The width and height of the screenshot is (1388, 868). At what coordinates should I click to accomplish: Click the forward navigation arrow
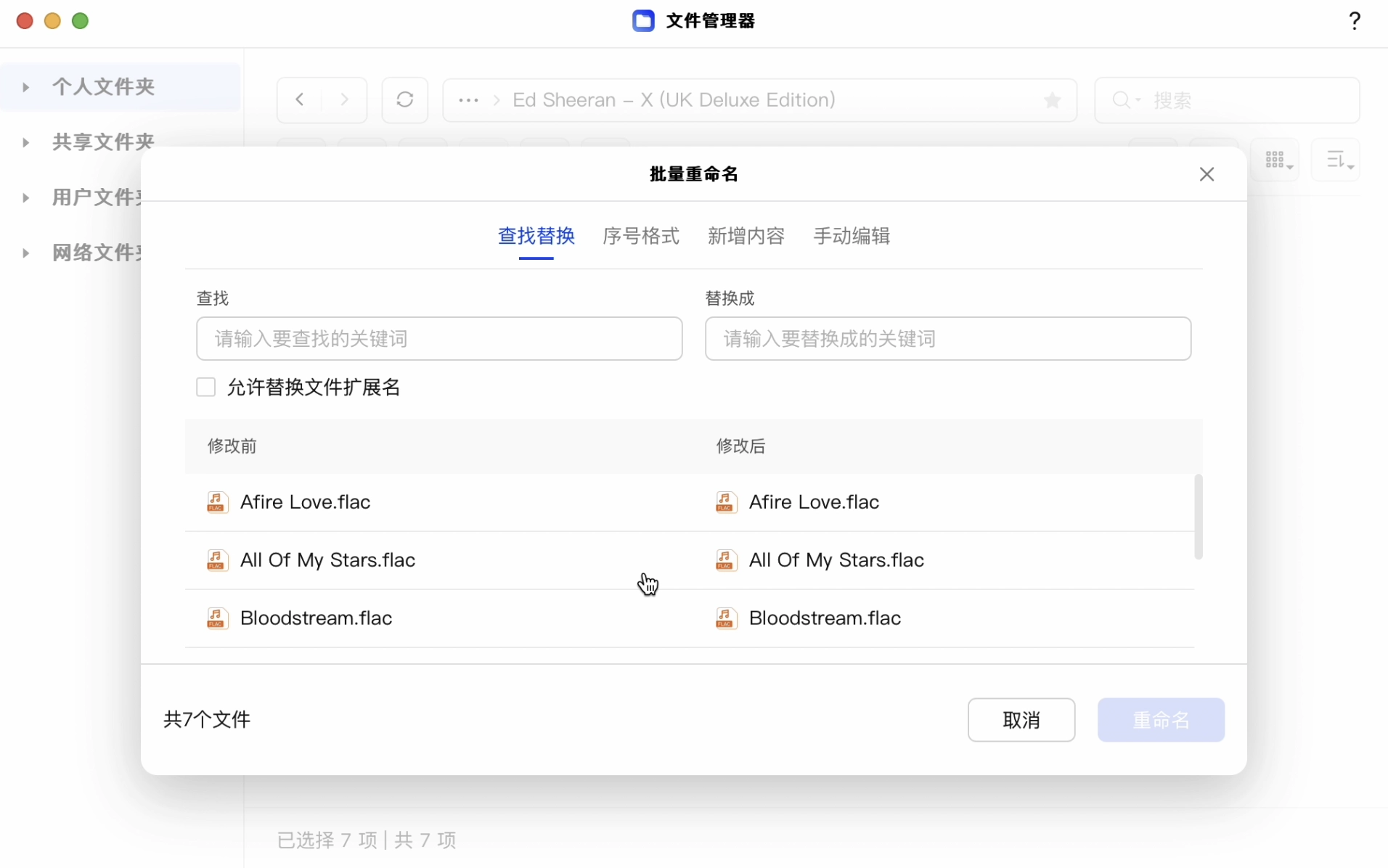coord(345,99)
